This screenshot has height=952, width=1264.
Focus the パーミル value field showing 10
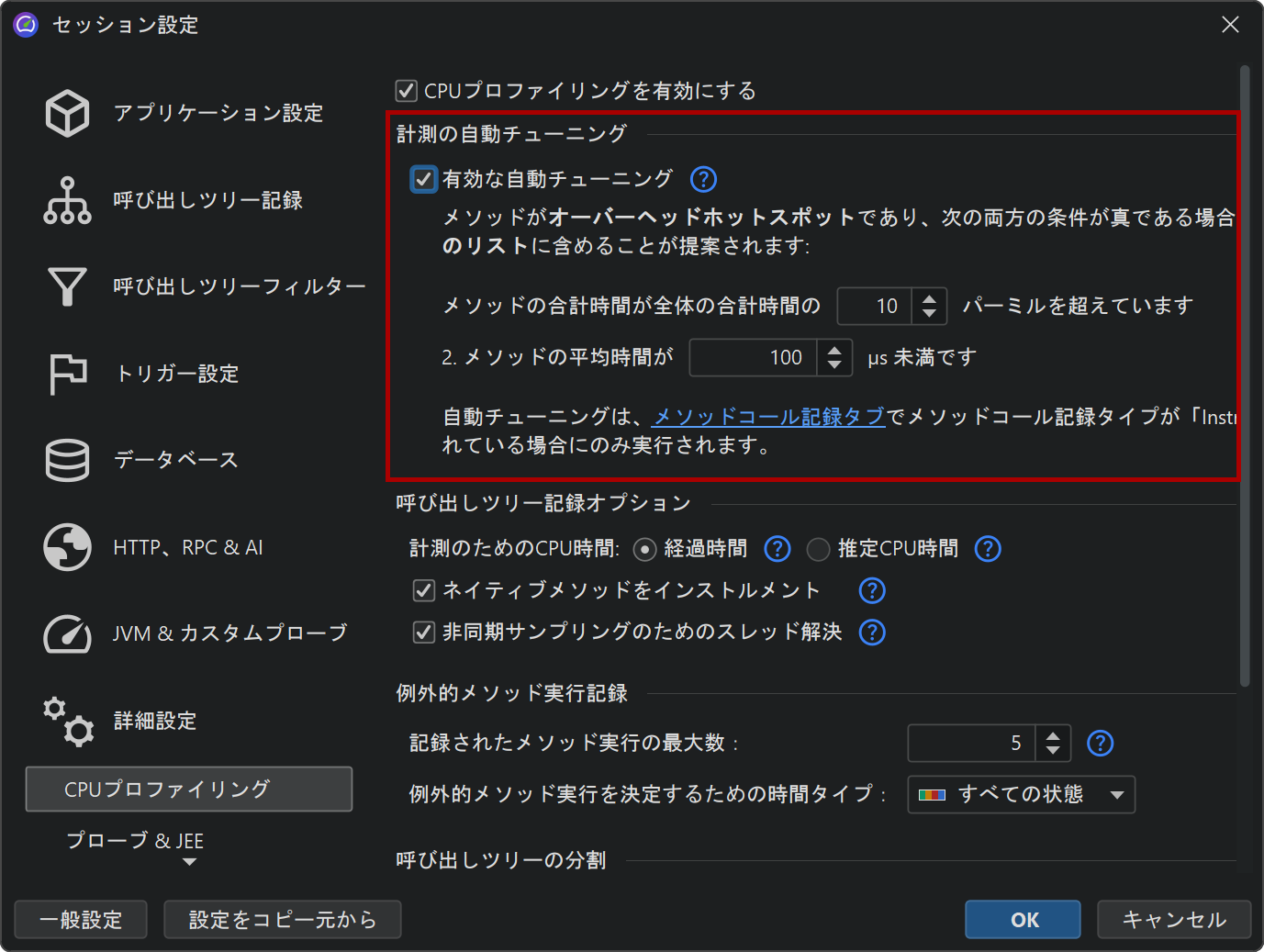tap(874, 307)
